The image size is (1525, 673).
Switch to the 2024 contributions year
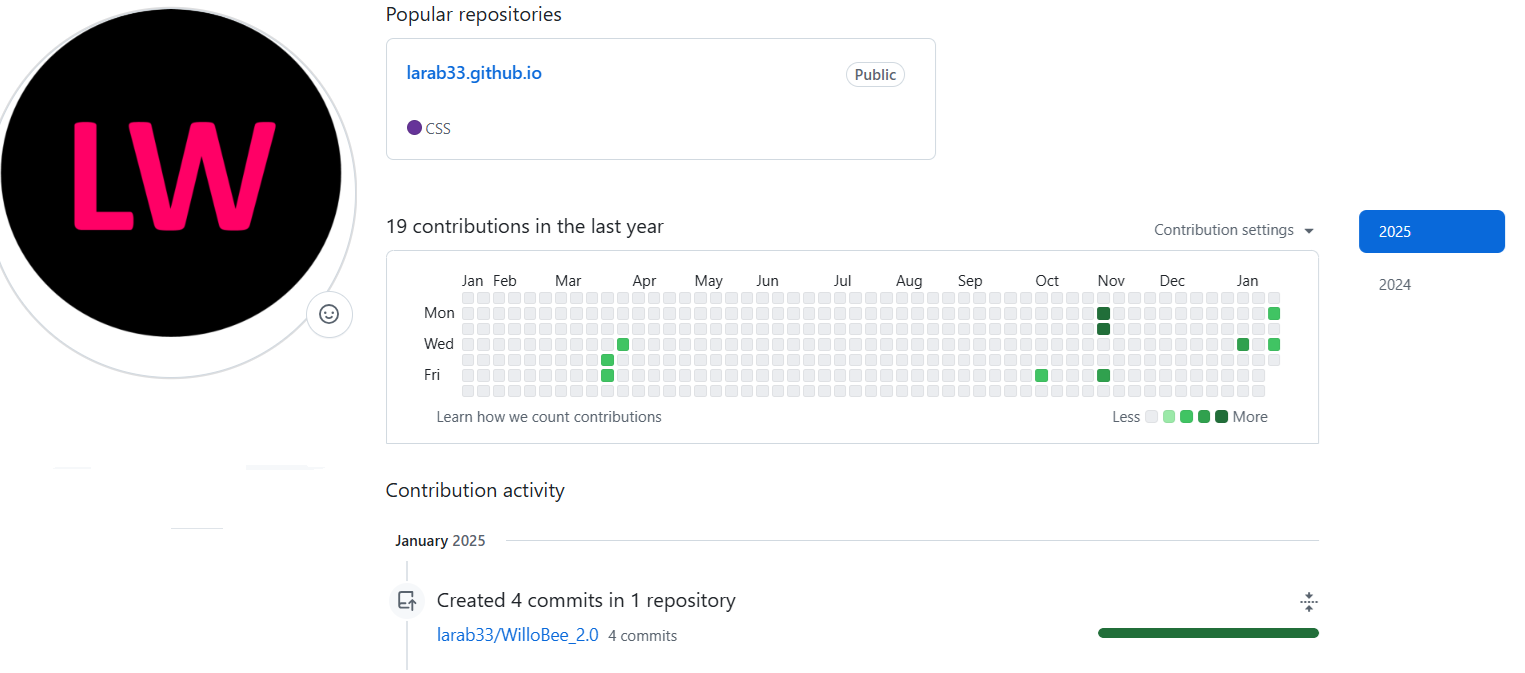click(1395, 285)
